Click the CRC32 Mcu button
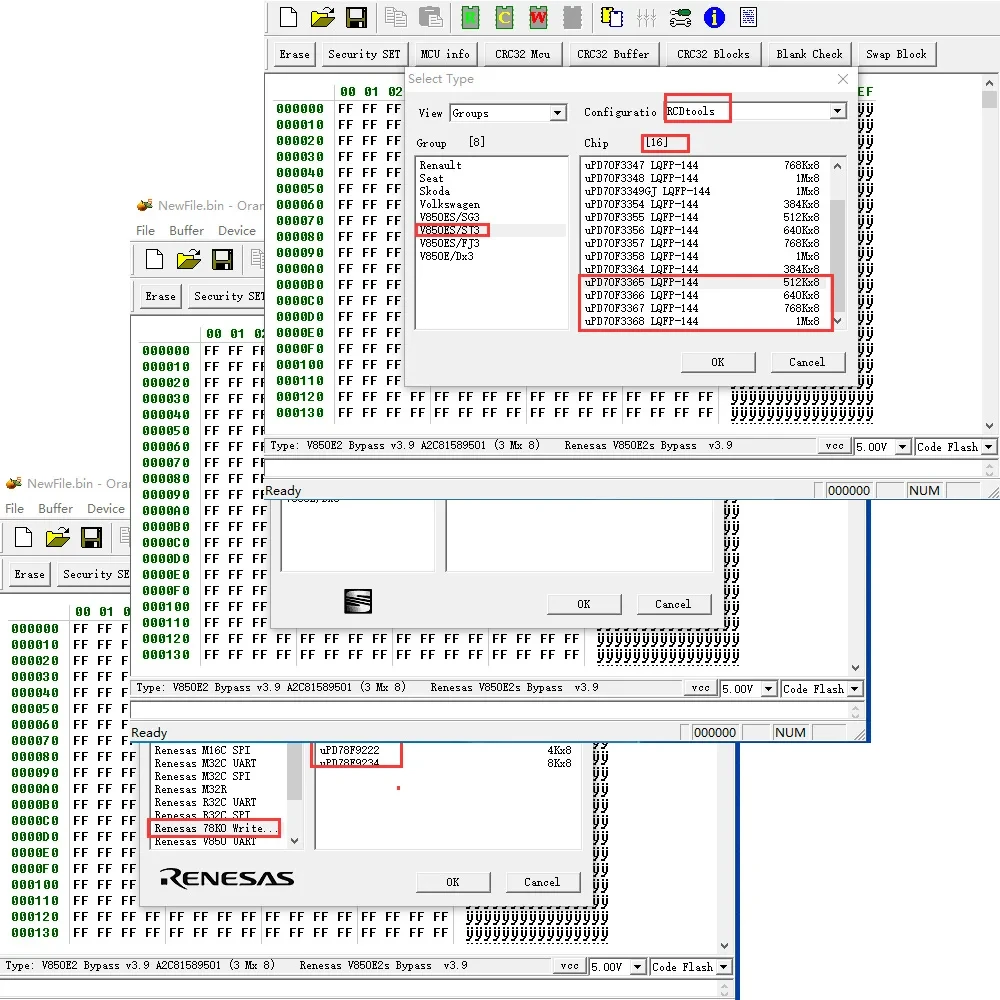The height and width of the screenshot is (1000, 1000). 522,54
